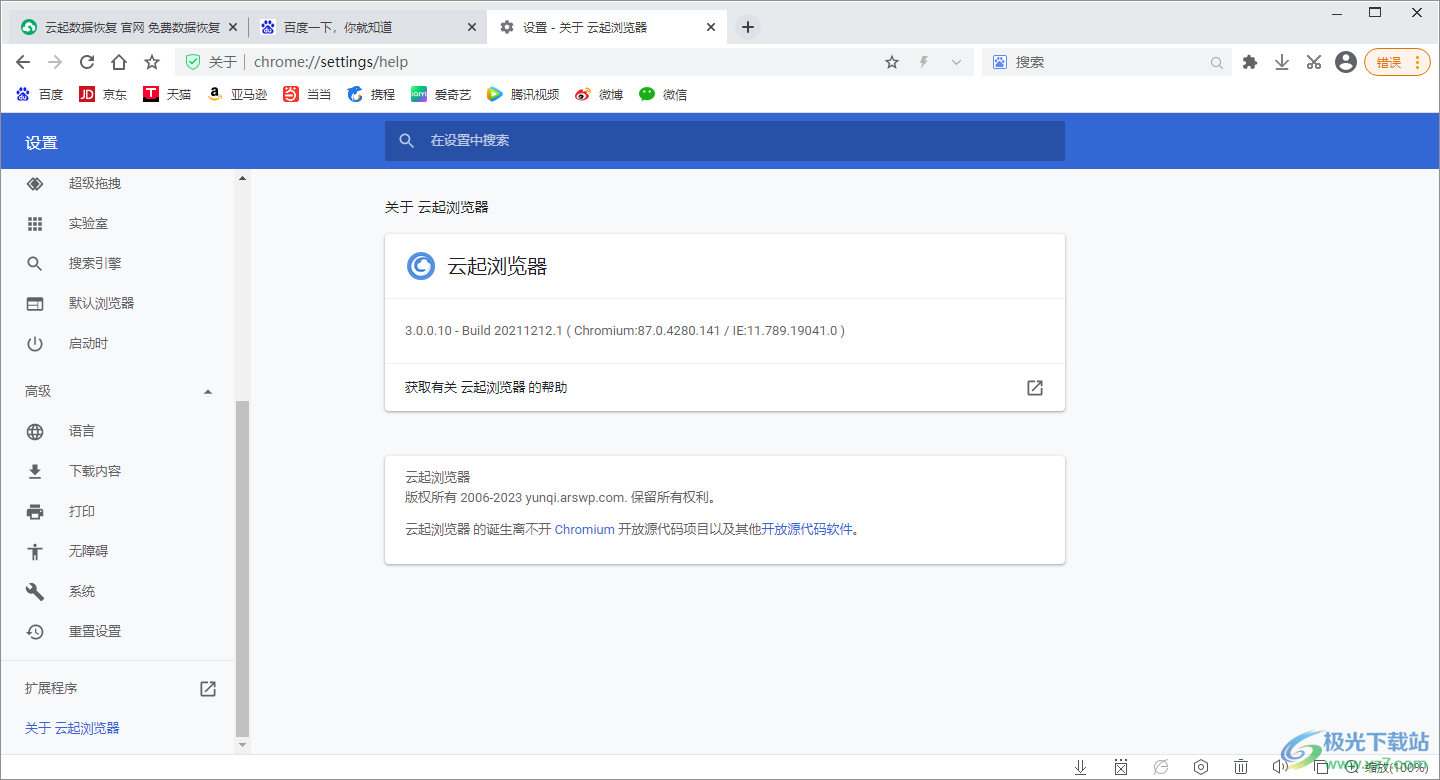The image size is (1440, 780).
Task: Open the 微博 bookmark
Action: pos(599,94)
